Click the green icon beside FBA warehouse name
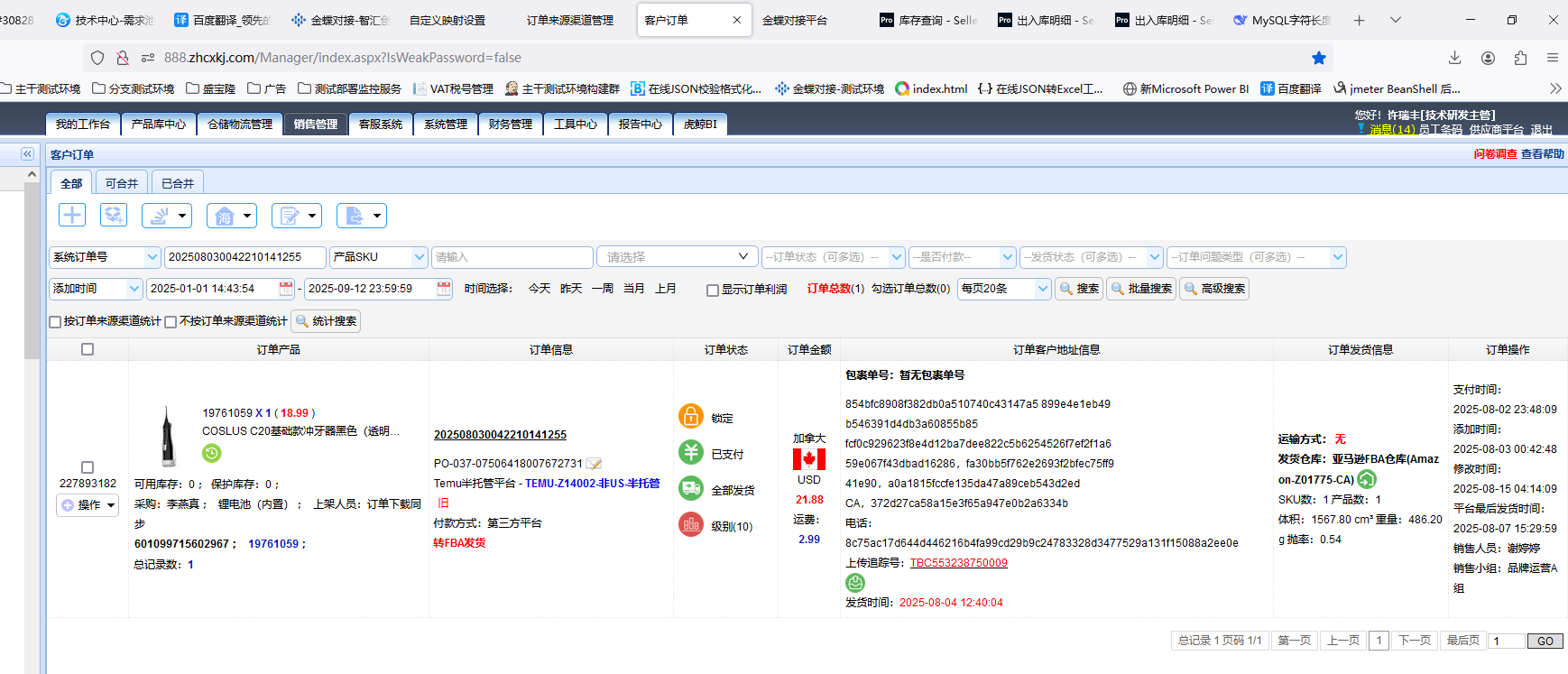The image size is (1568, 674). [x=1367, y=479]
